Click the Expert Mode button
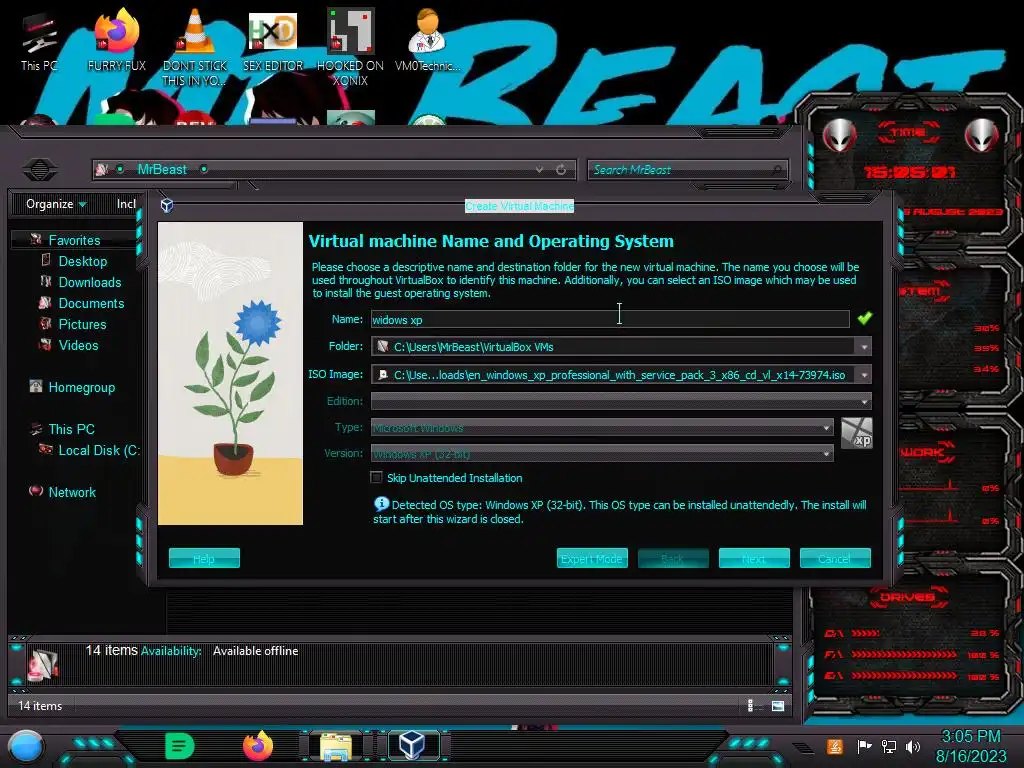The height and width of the screenshot is (768, 1024). click(592, 558)
